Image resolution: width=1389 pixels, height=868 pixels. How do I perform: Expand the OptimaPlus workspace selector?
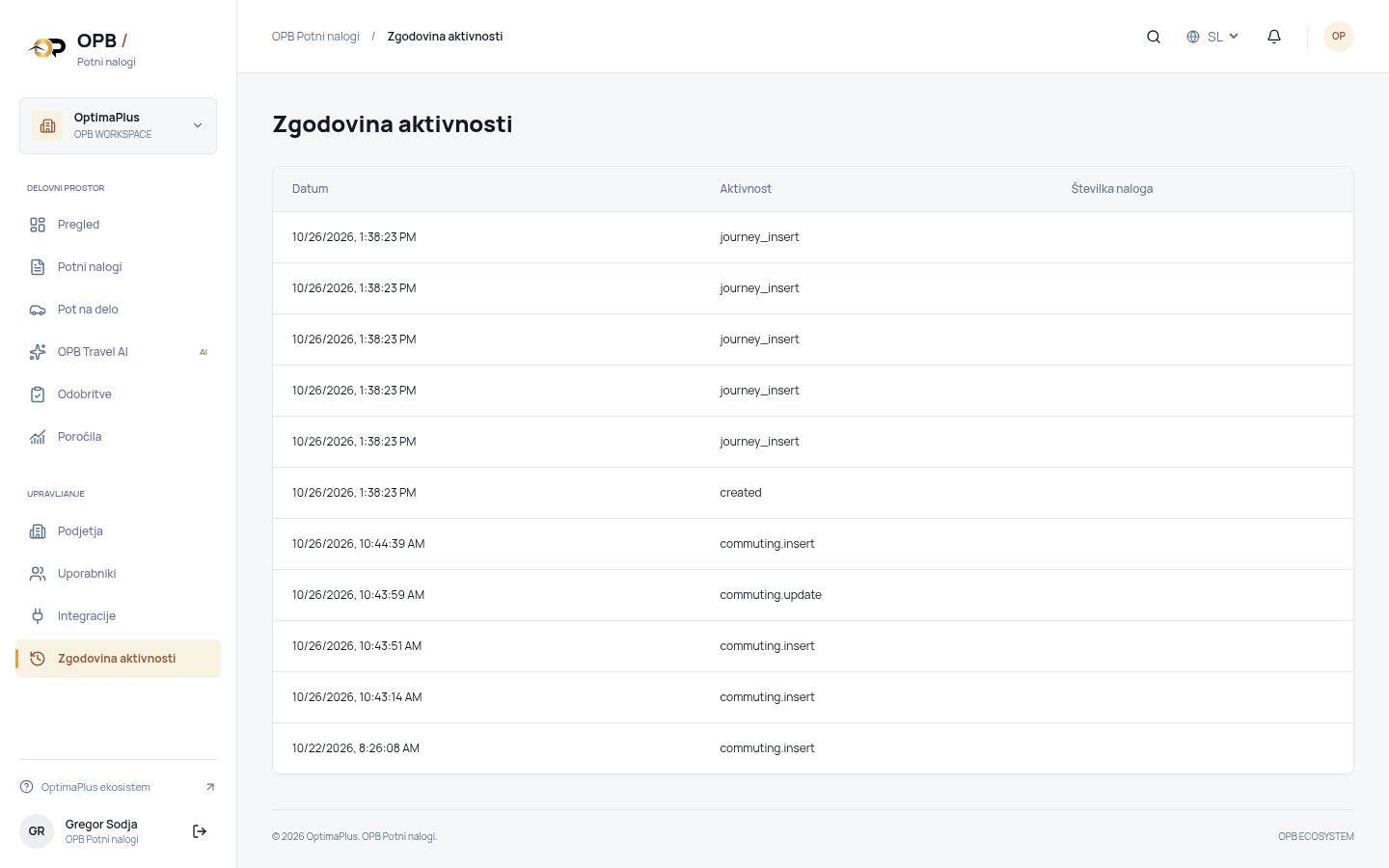point(118,125)
